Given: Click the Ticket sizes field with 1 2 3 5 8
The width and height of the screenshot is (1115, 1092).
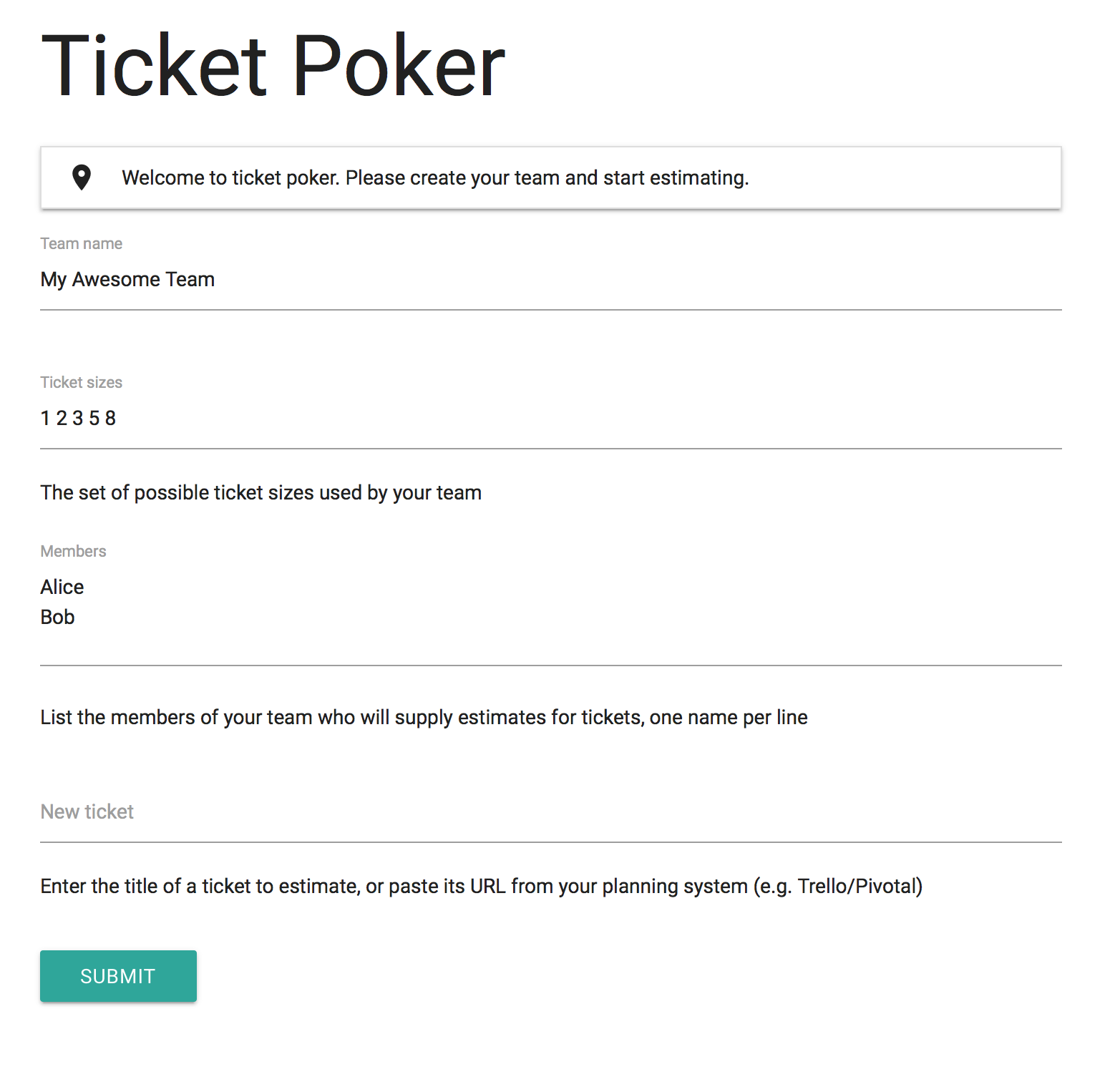Looking at the screenshot, I should [551, 419].
